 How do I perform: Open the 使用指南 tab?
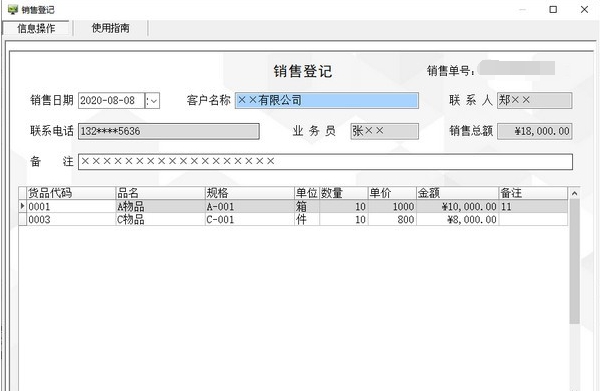click(110, 28)
